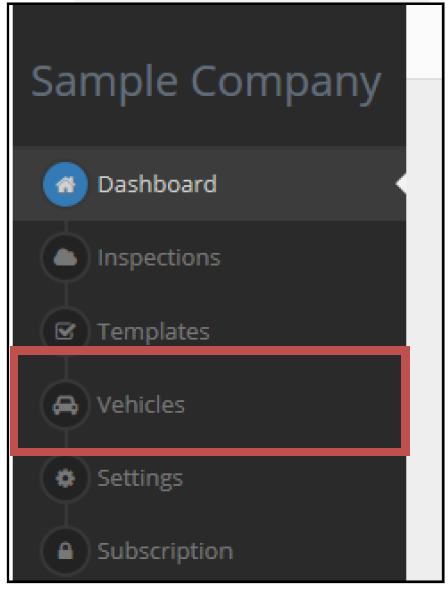Click the Sample Company title

coord(206,83)
